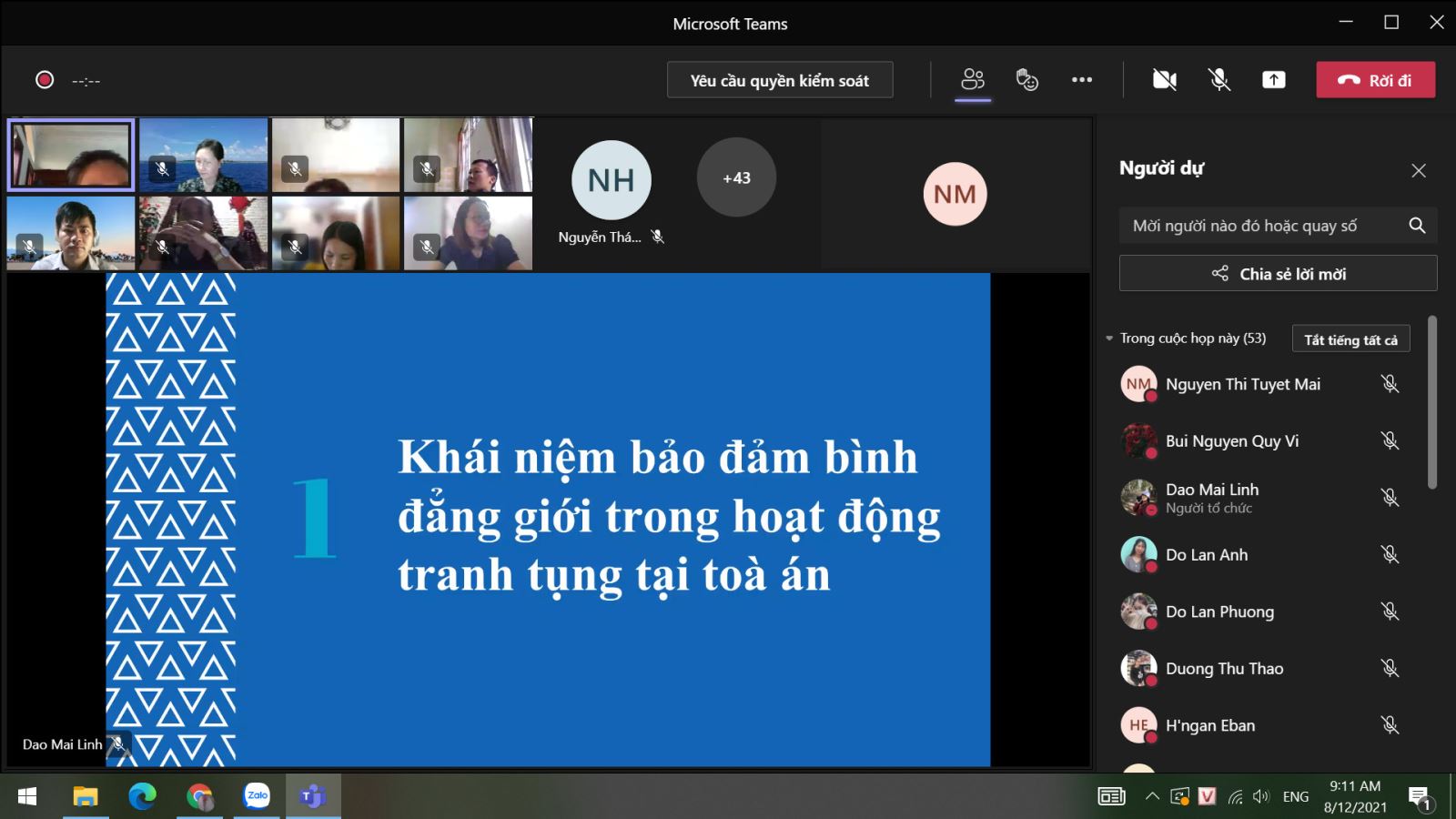Toggle the camera on

coord(1165,80)
